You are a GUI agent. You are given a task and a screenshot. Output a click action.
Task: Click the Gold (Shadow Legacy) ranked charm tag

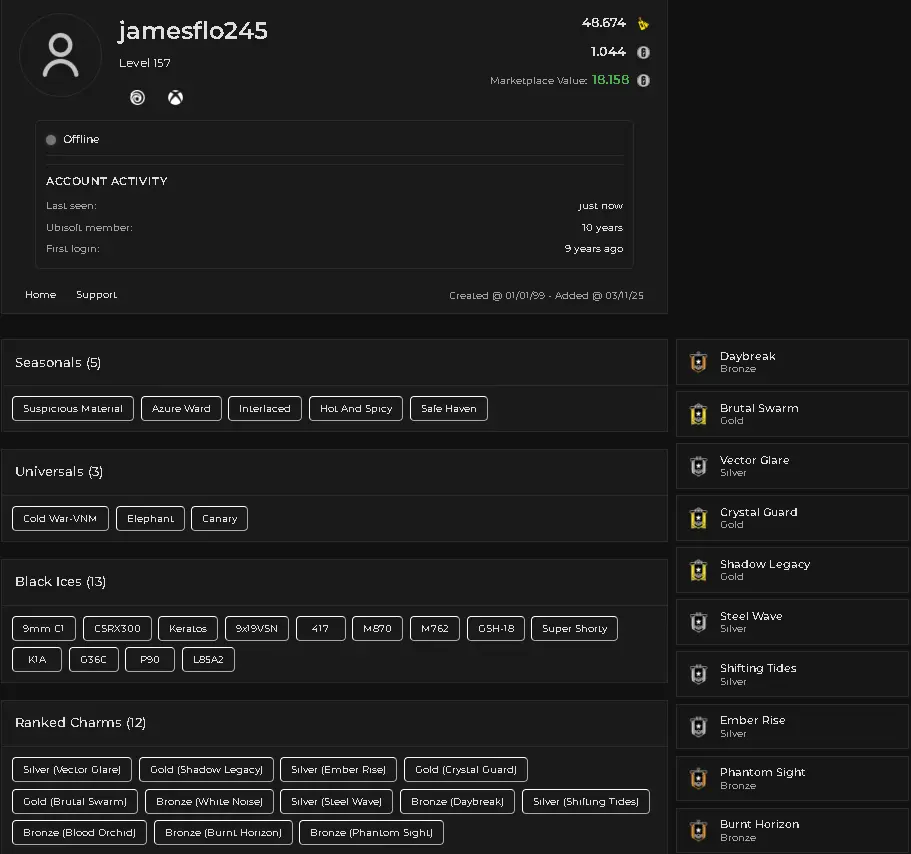tap(206, 770)
